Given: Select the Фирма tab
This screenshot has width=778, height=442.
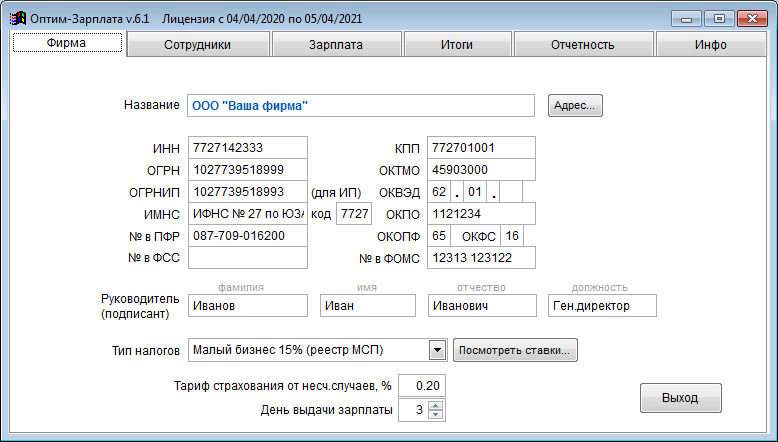Looking at the screenshot, I should point(67,43).
